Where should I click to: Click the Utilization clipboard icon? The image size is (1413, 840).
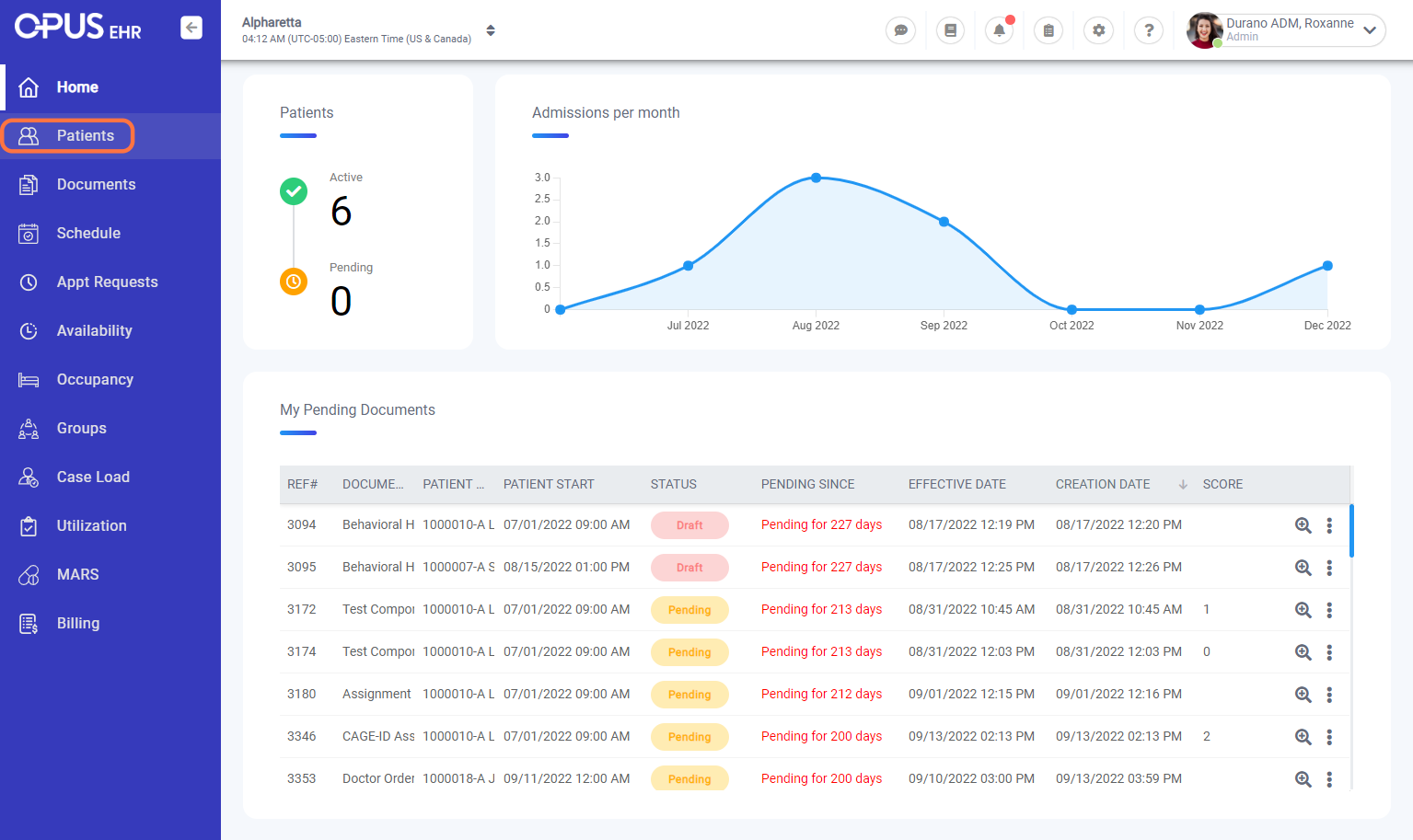pos(29,526)
